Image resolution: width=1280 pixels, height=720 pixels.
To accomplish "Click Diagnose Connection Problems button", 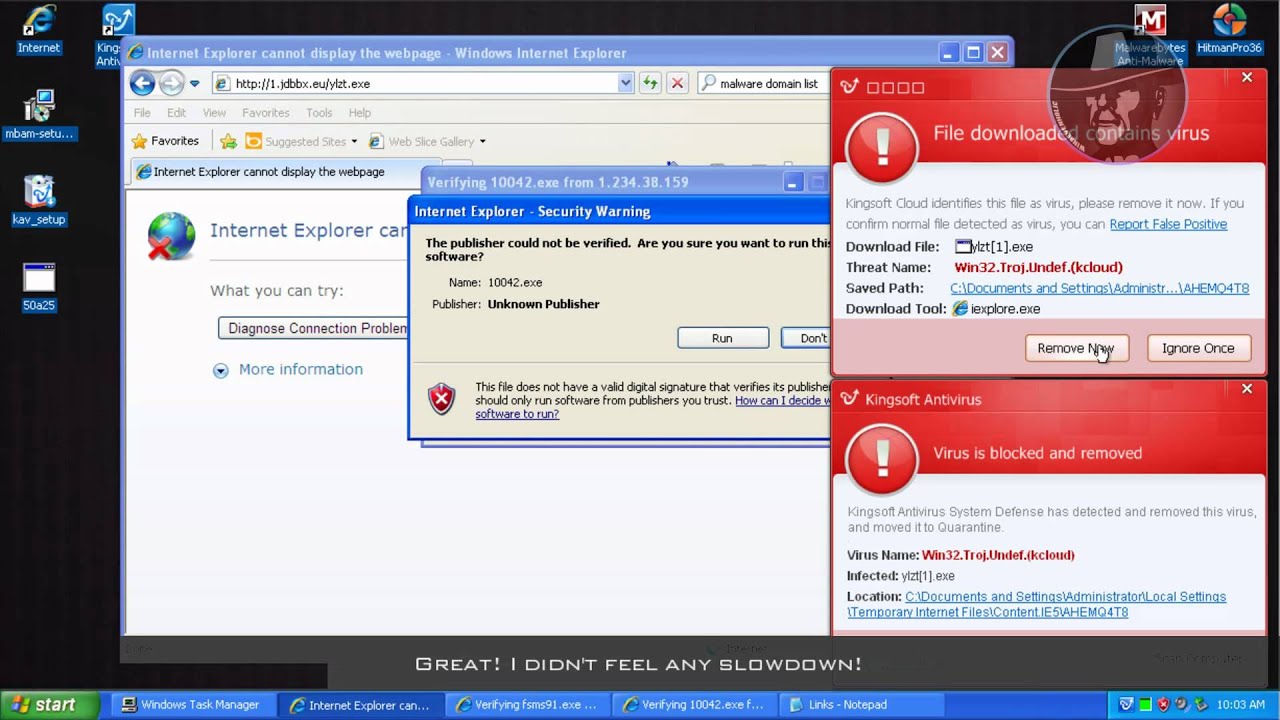I will [x=314, y=328].
